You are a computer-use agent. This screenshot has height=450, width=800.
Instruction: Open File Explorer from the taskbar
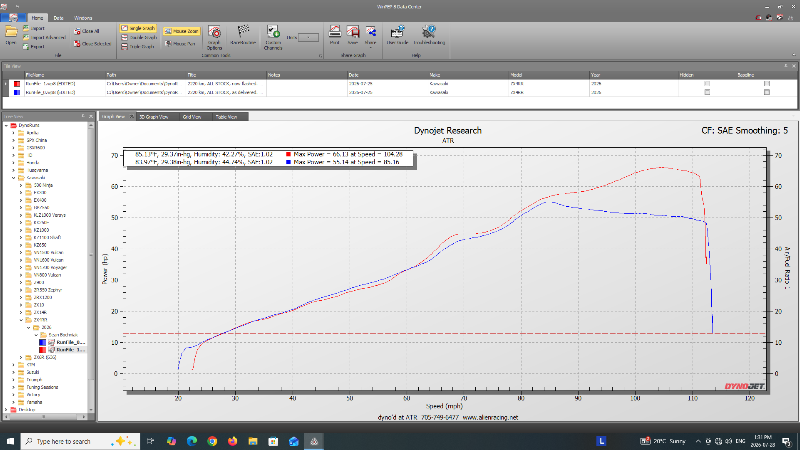(253, 441)
